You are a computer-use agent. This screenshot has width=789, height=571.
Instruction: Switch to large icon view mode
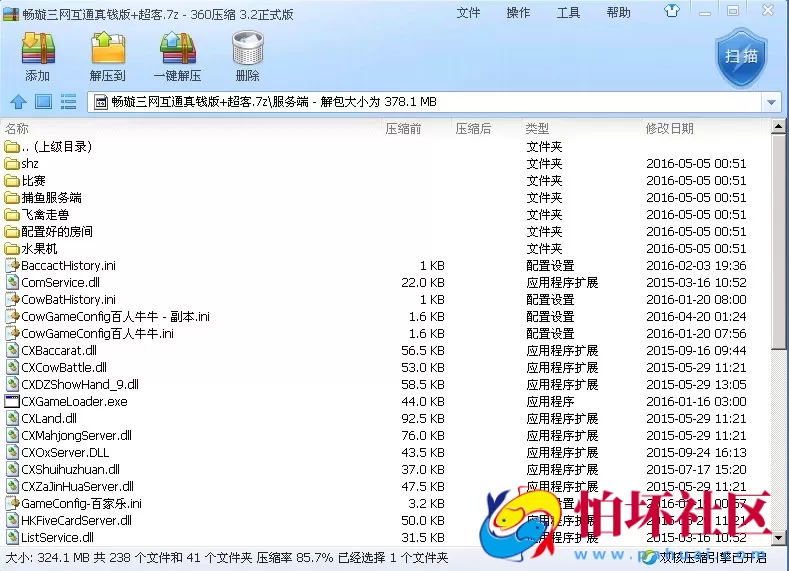pyautogui.click(x=43, y=102)
